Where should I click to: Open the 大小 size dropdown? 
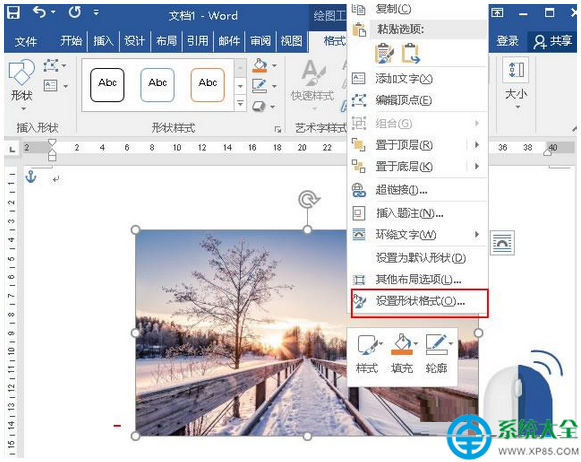pos(515,84)
